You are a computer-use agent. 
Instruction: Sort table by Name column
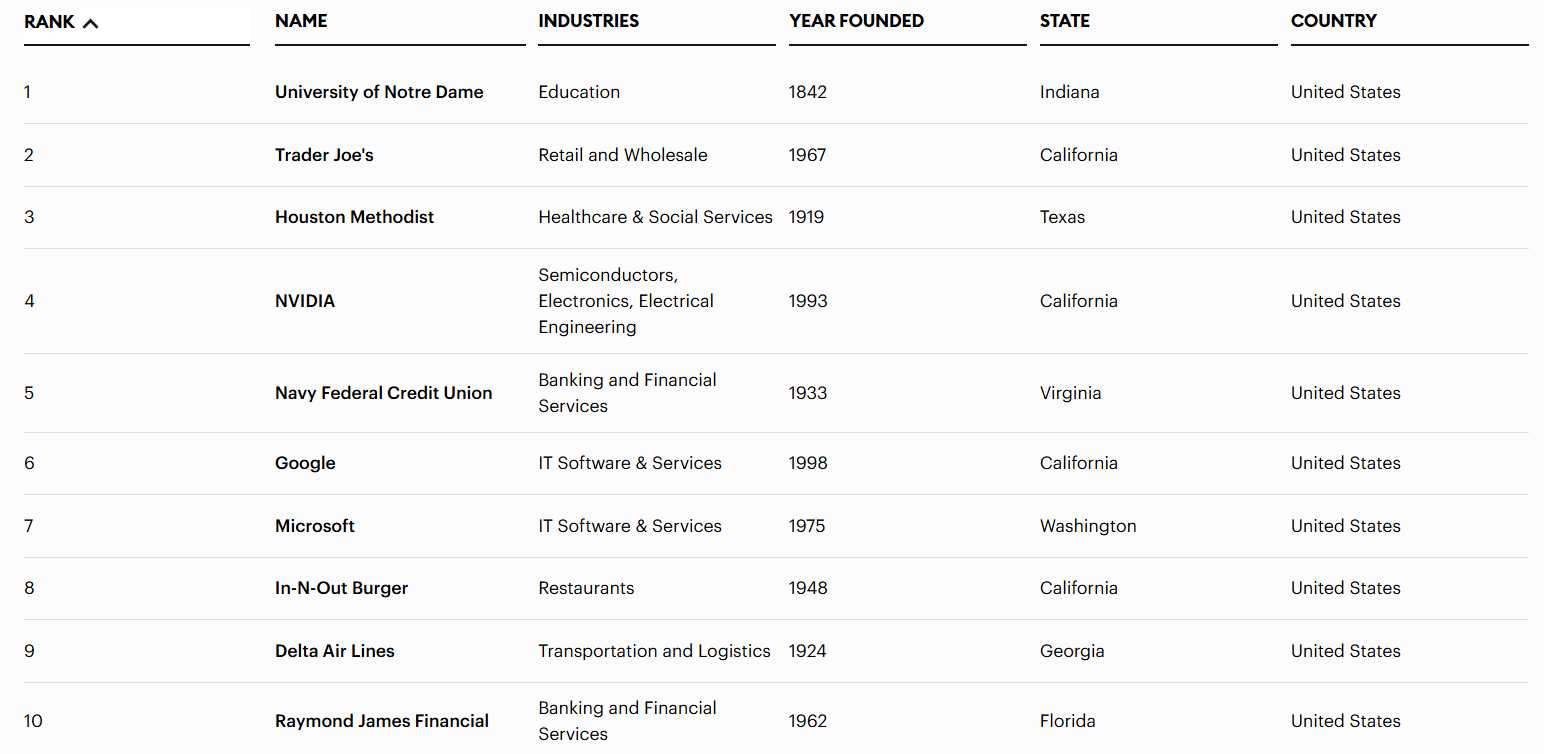click(x=301, y=21)
